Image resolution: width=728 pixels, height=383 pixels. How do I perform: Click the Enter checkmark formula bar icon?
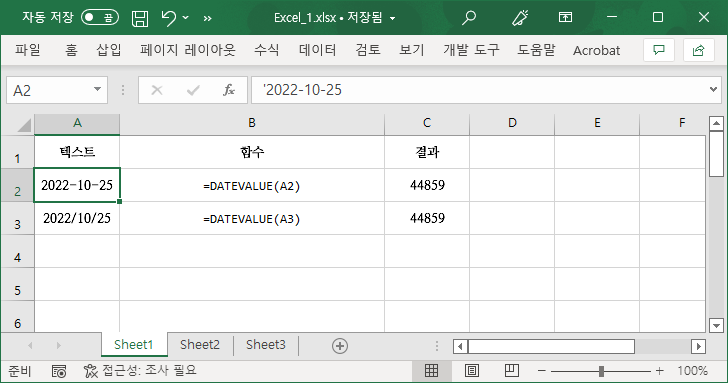coord(193,90)
